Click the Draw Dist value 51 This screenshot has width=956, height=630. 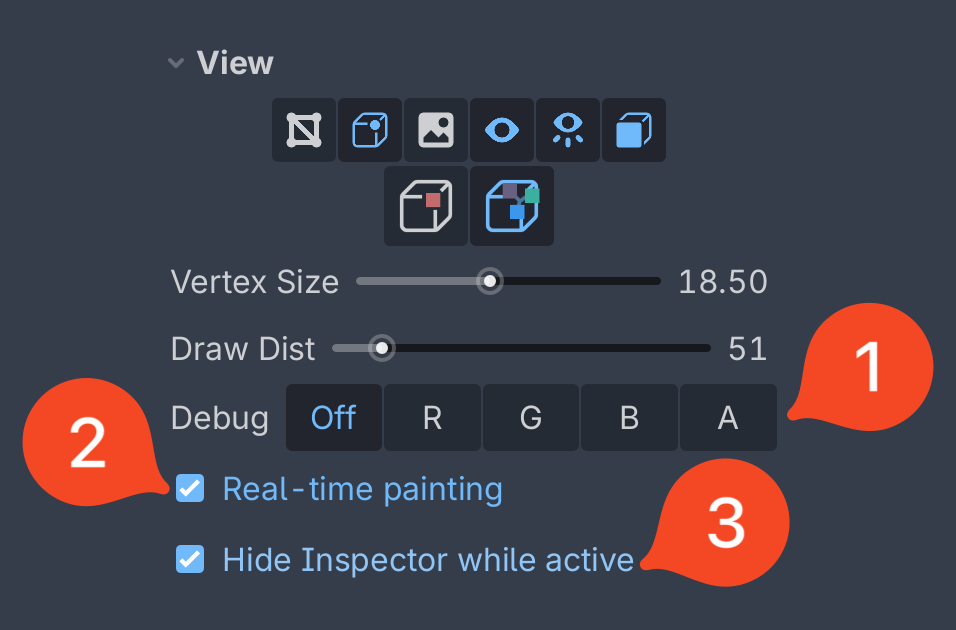[747, 349]
